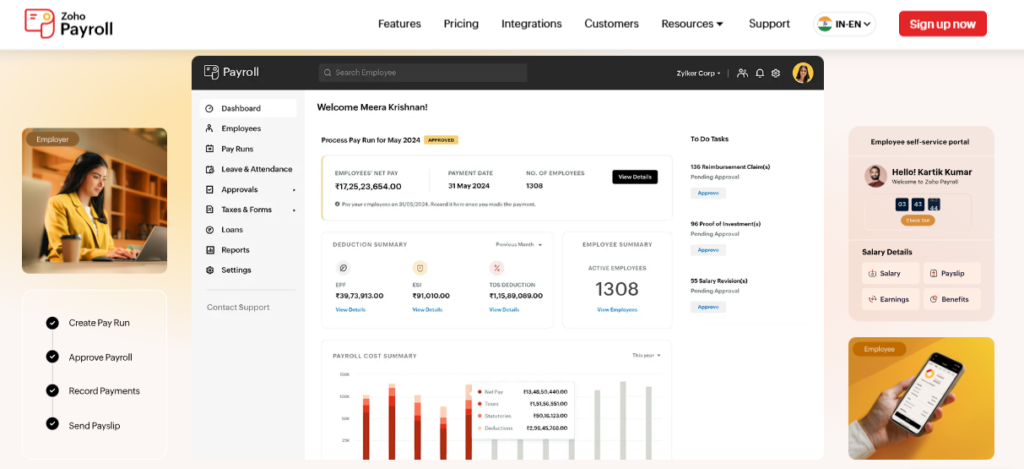Viewport: 1024px width, 469px height.
Task: Click the users icon in top bar
Action: 743,73
